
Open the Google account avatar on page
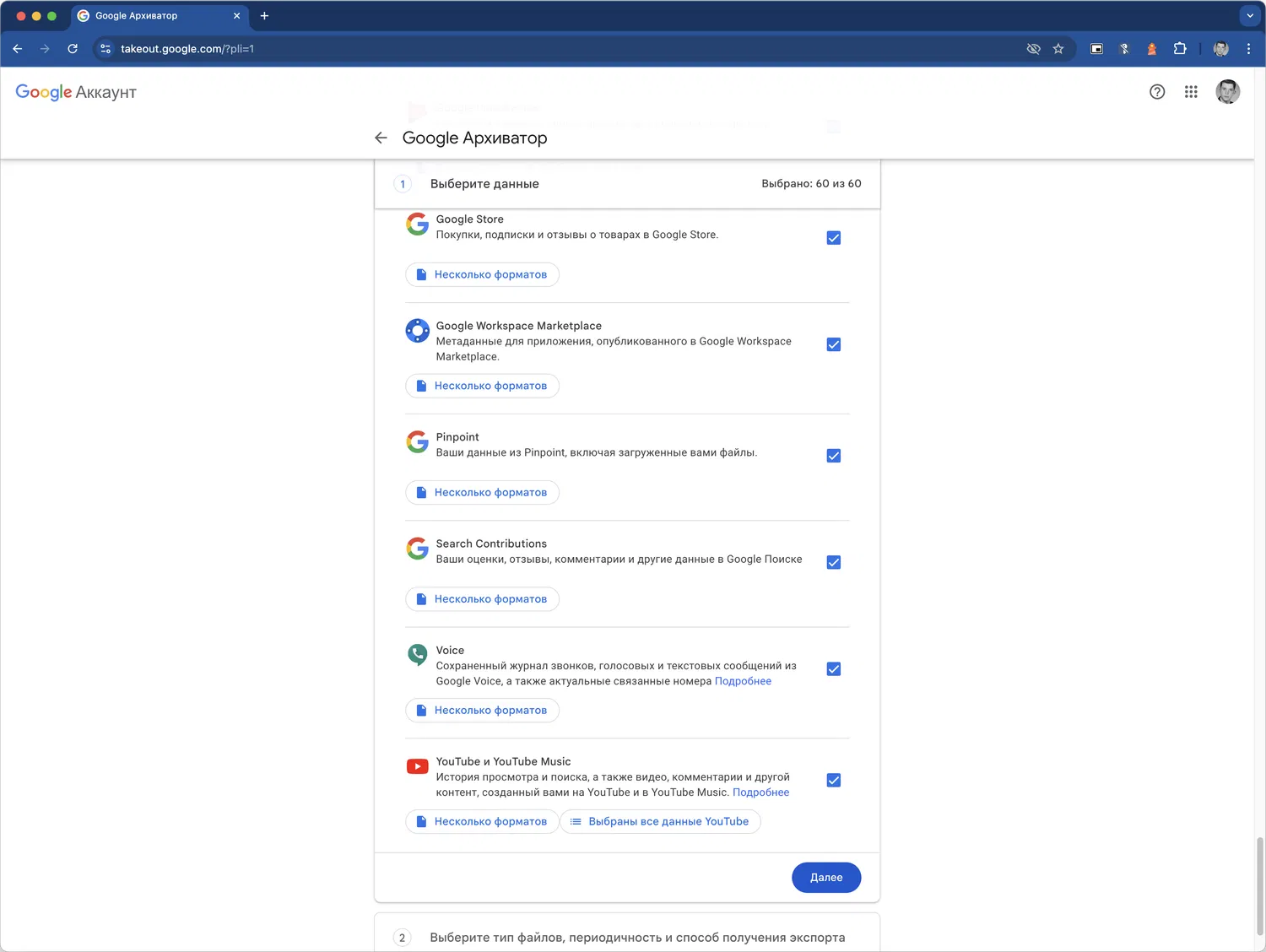pos(1228,92)
